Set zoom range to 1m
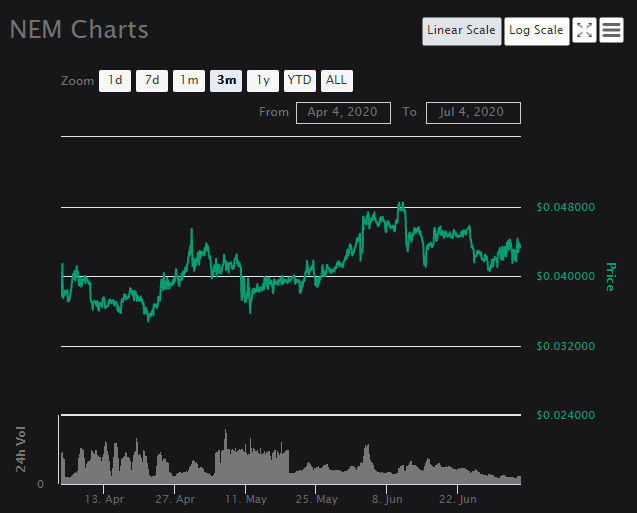This screenshot has height=513, width=637. click(x=189, y=81)
